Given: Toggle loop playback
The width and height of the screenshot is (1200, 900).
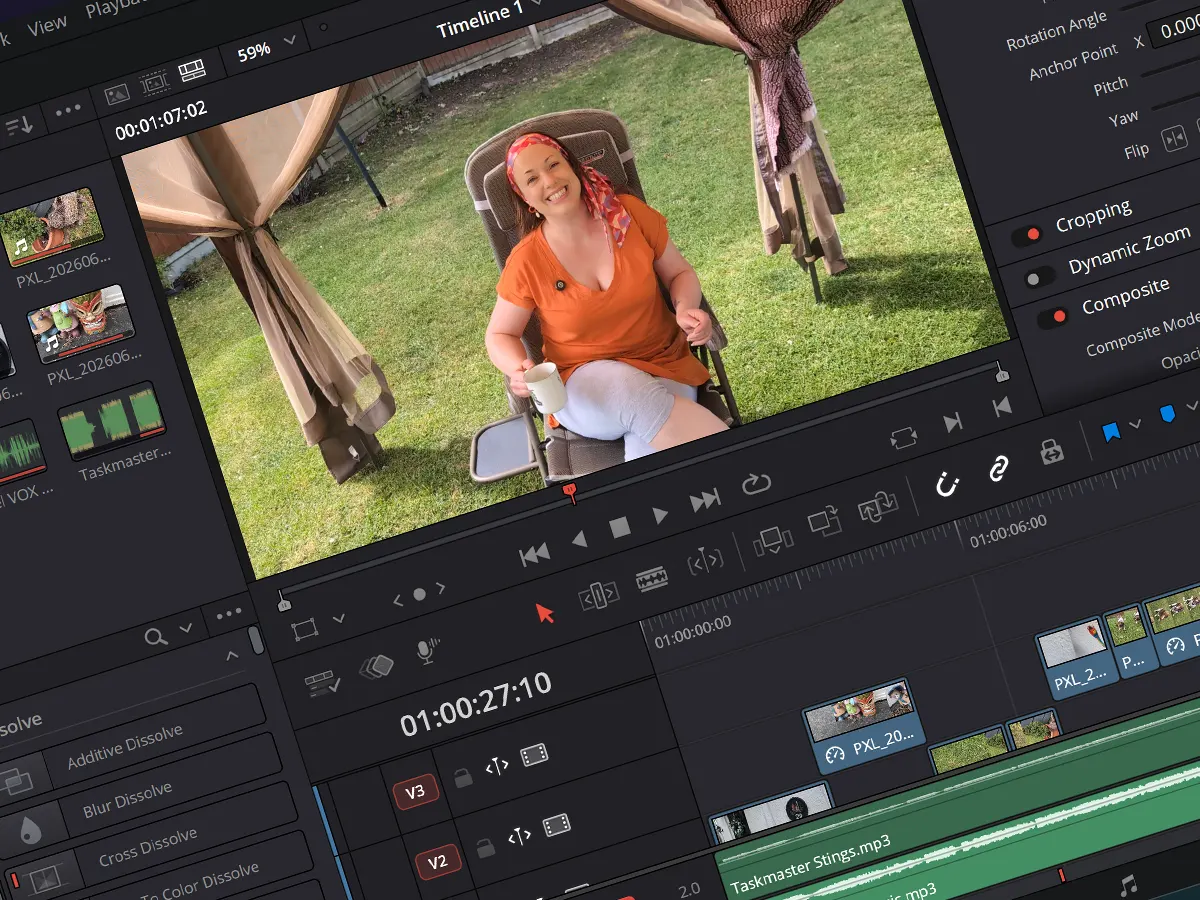Looking at the screenshot, I should [x=755, y=485].
